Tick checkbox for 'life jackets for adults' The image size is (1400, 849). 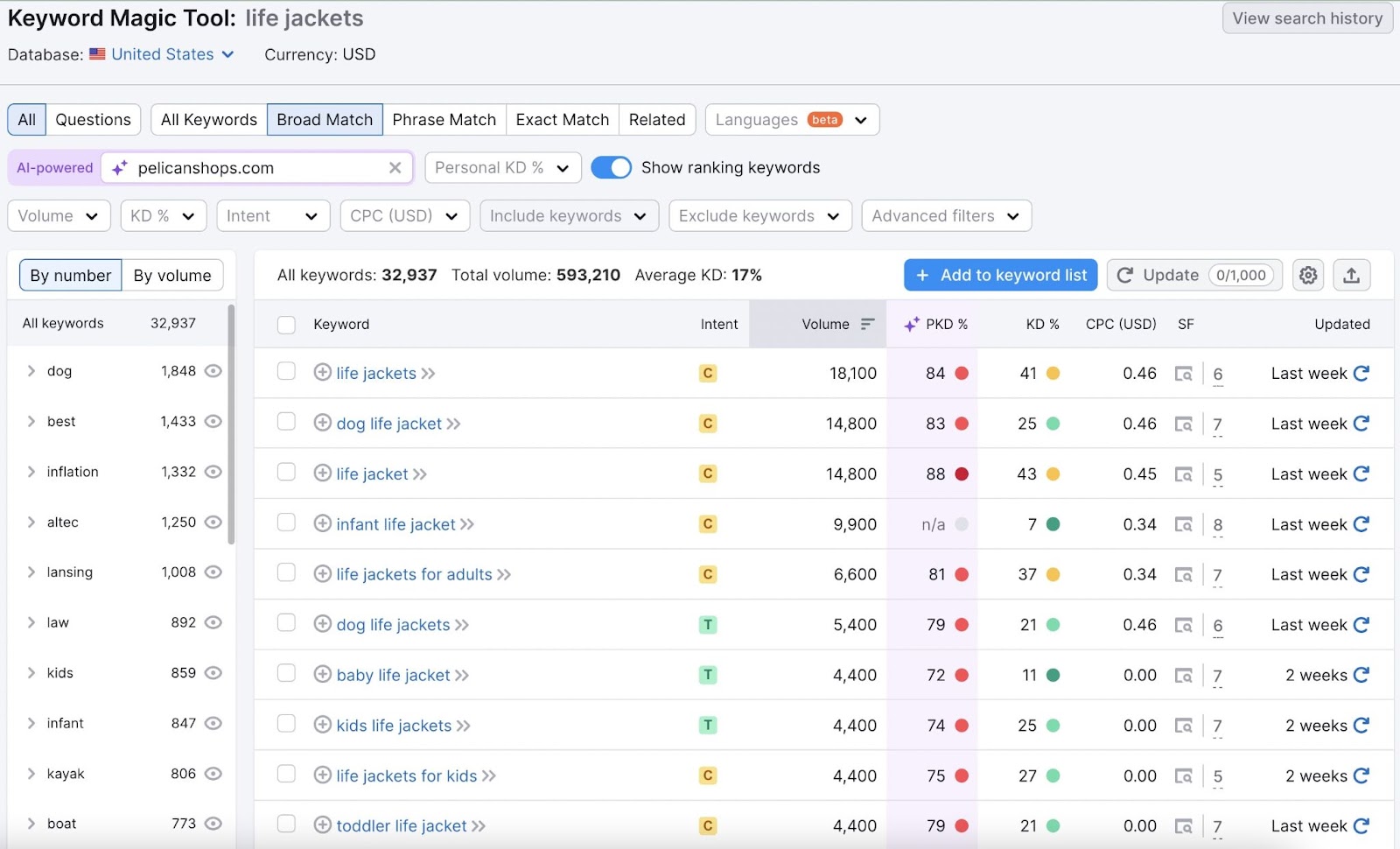point(286,572)
